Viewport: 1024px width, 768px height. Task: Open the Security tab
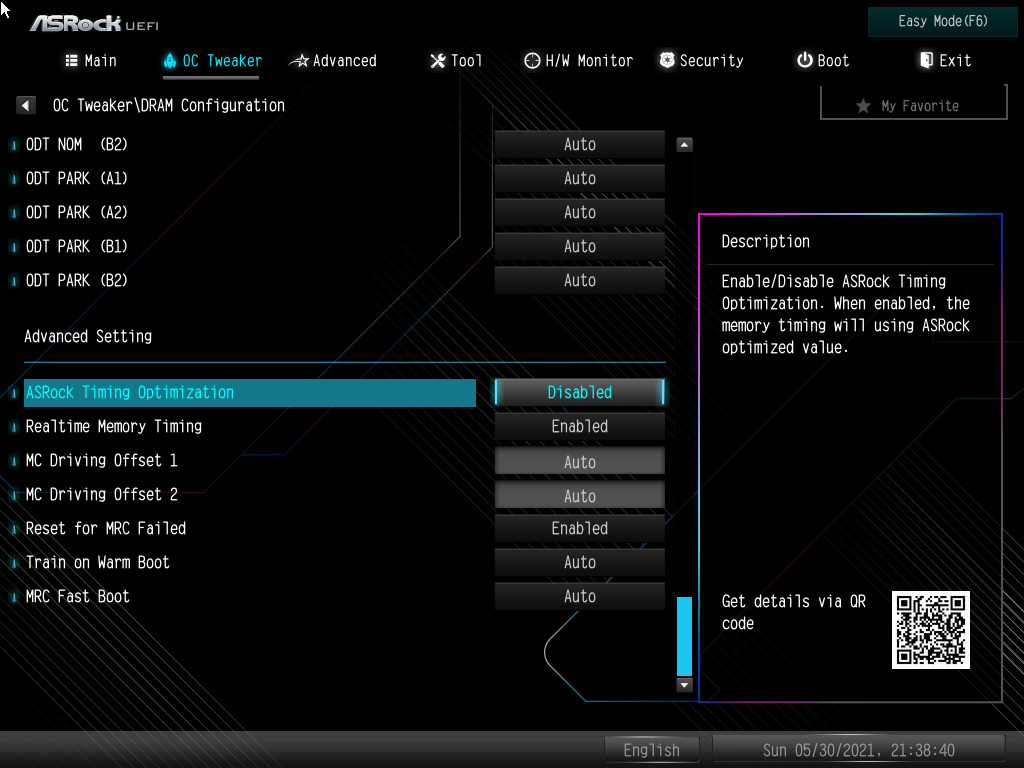[x=701, y=61]
